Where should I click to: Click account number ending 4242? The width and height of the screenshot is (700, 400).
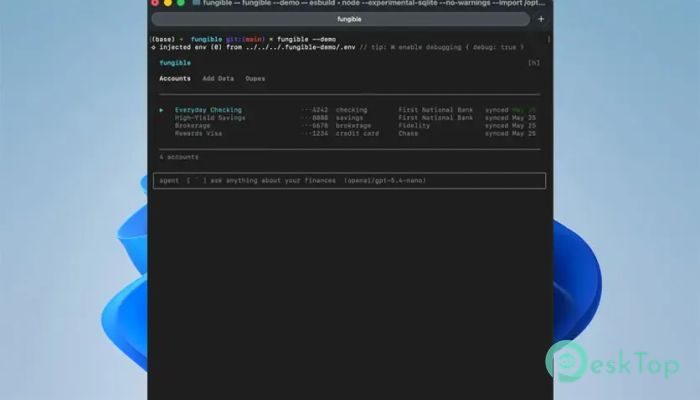point(315,110)
